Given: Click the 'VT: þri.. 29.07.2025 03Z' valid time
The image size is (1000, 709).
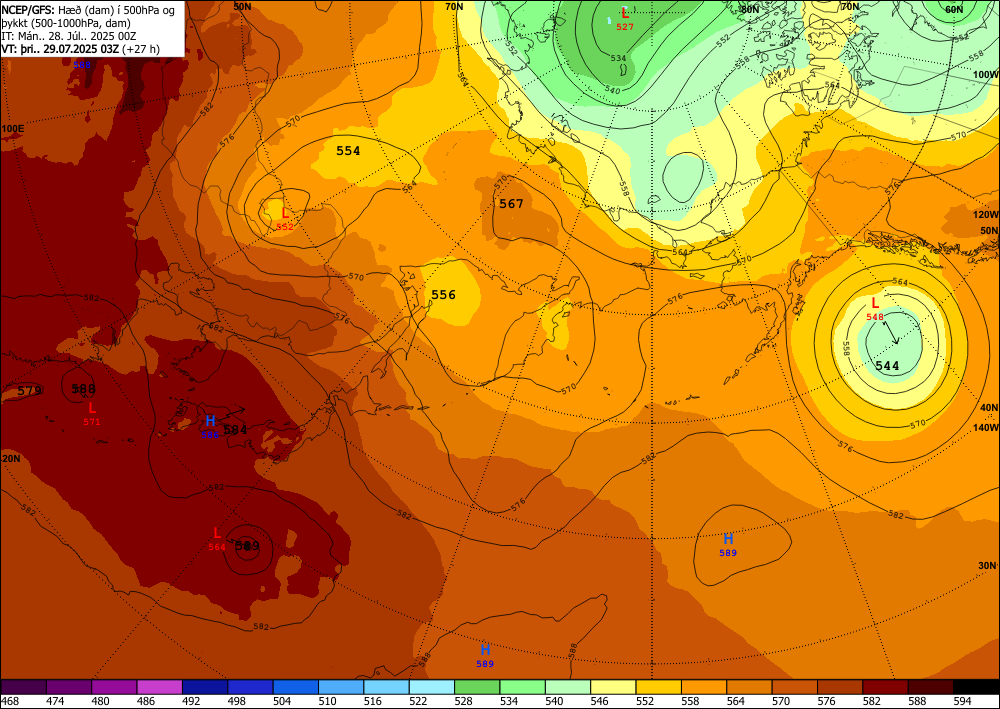Looking at the screenshot, I should (81, 48).
